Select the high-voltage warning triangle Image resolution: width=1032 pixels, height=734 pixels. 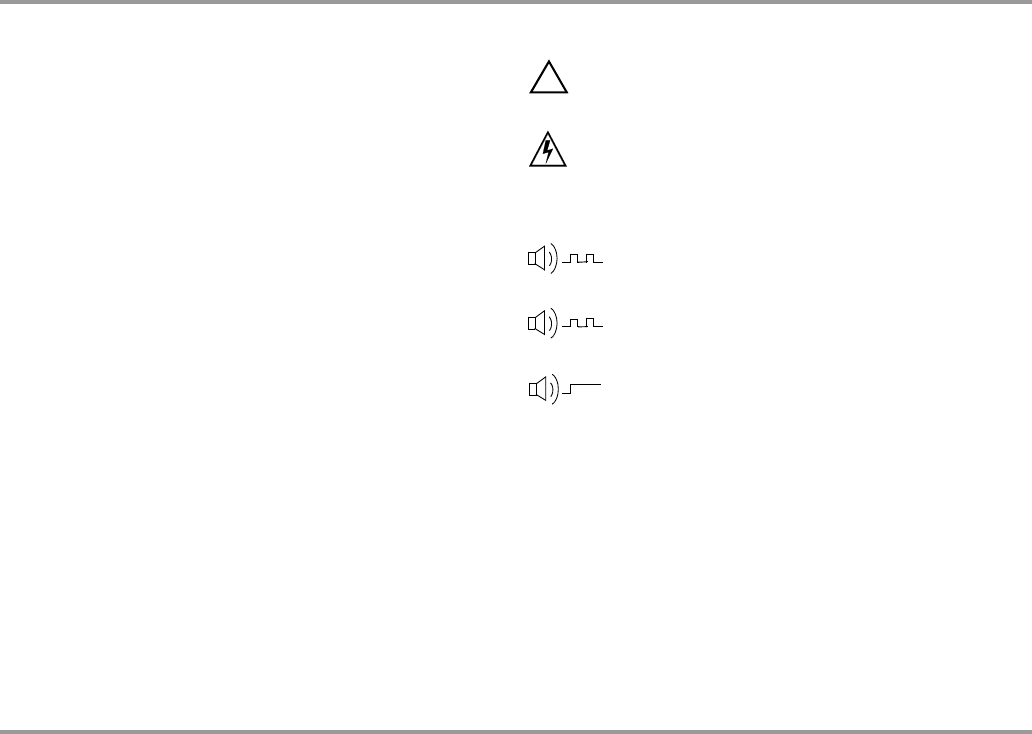(548, 149)
